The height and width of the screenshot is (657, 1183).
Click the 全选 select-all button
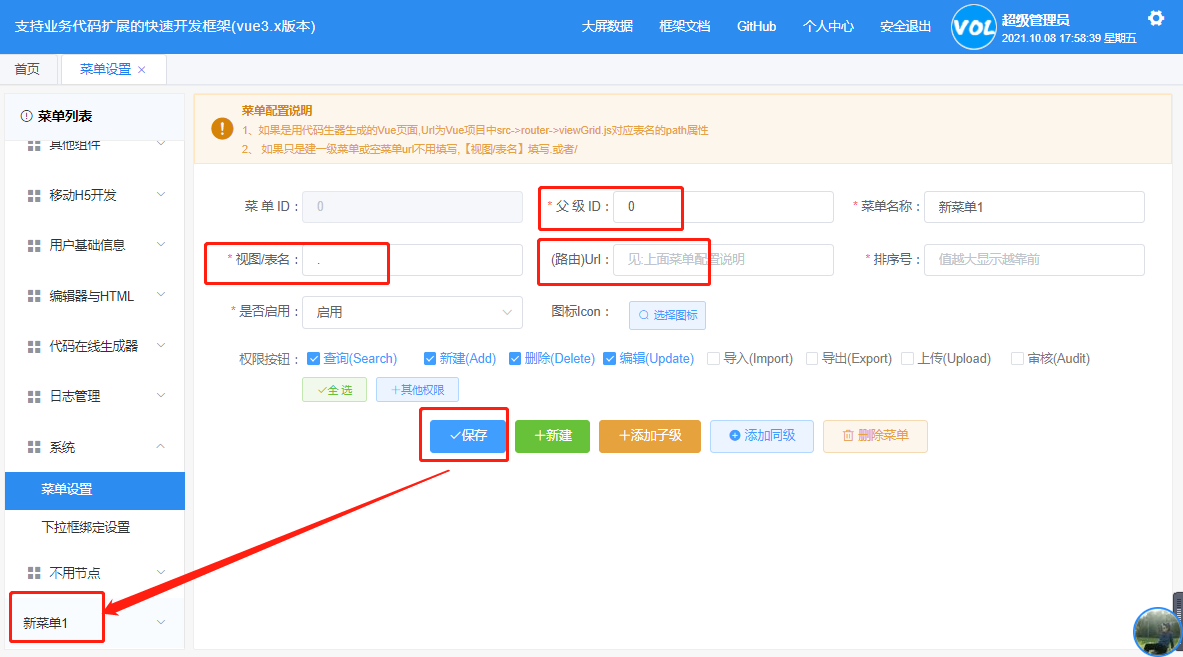click(334, 390)
